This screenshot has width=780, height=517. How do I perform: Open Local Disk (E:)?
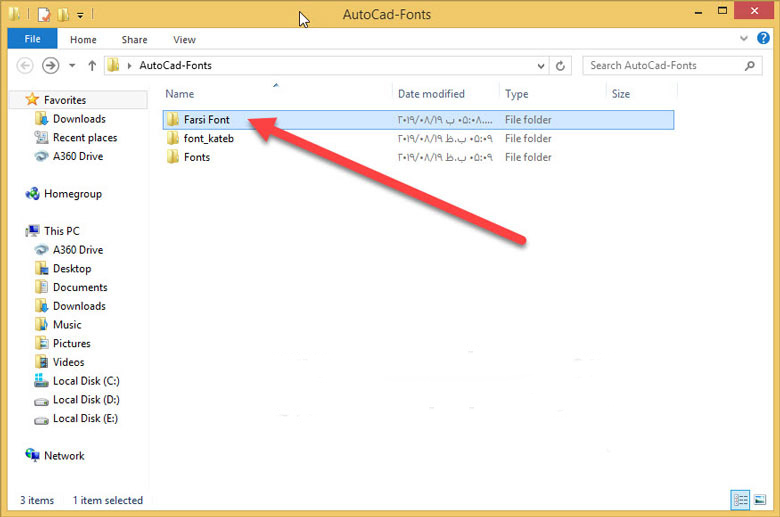tap(85, 418)
